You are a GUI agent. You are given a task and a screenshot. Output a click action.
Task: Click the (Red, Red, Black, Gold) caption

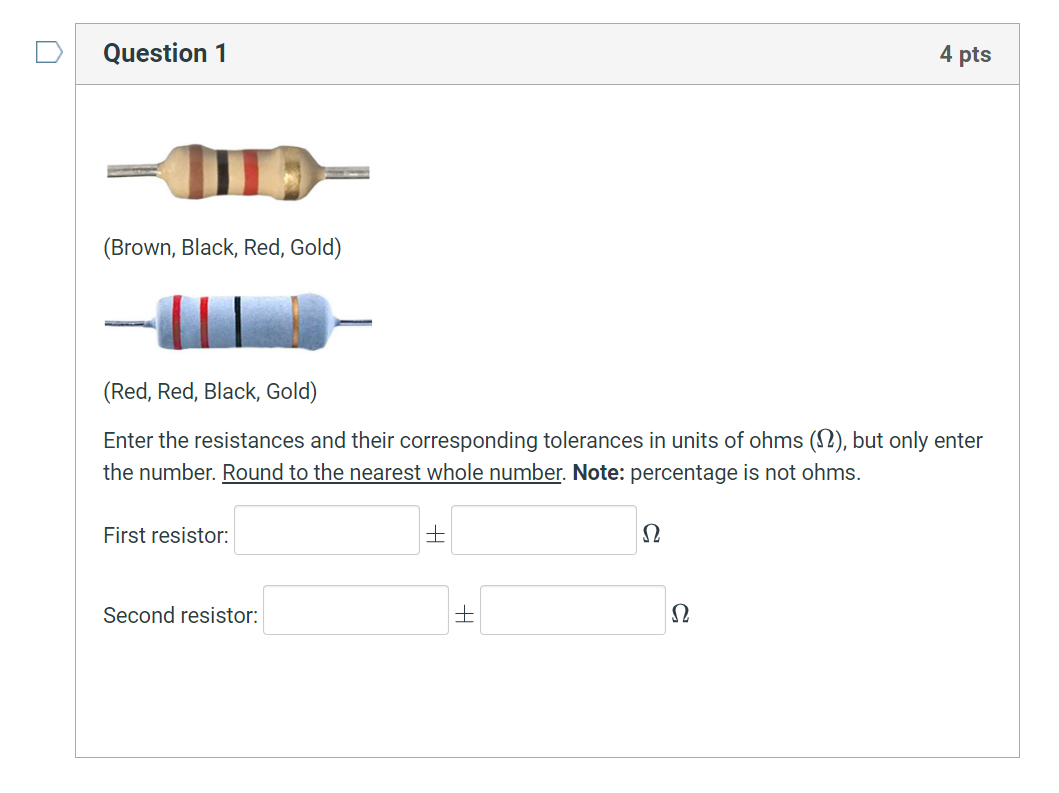coord(210,391)
